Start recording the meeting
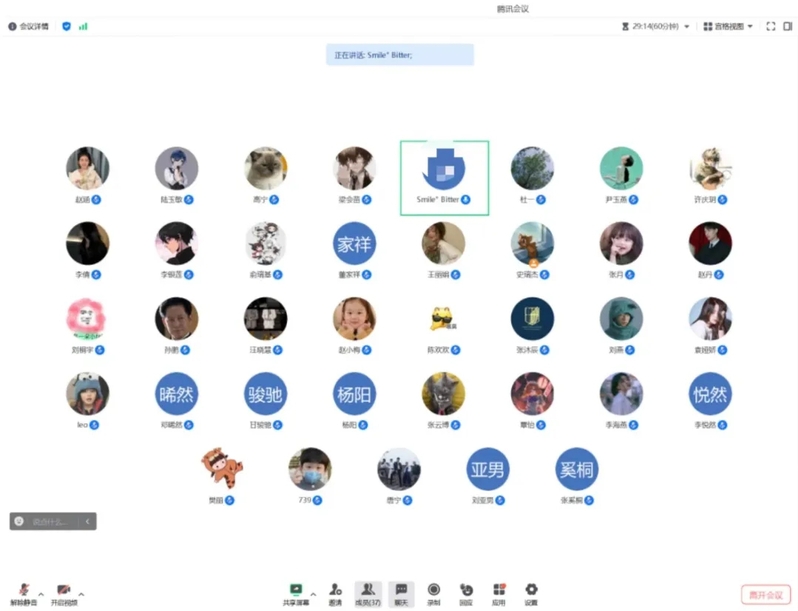798x611 pixels. (434, 592)
